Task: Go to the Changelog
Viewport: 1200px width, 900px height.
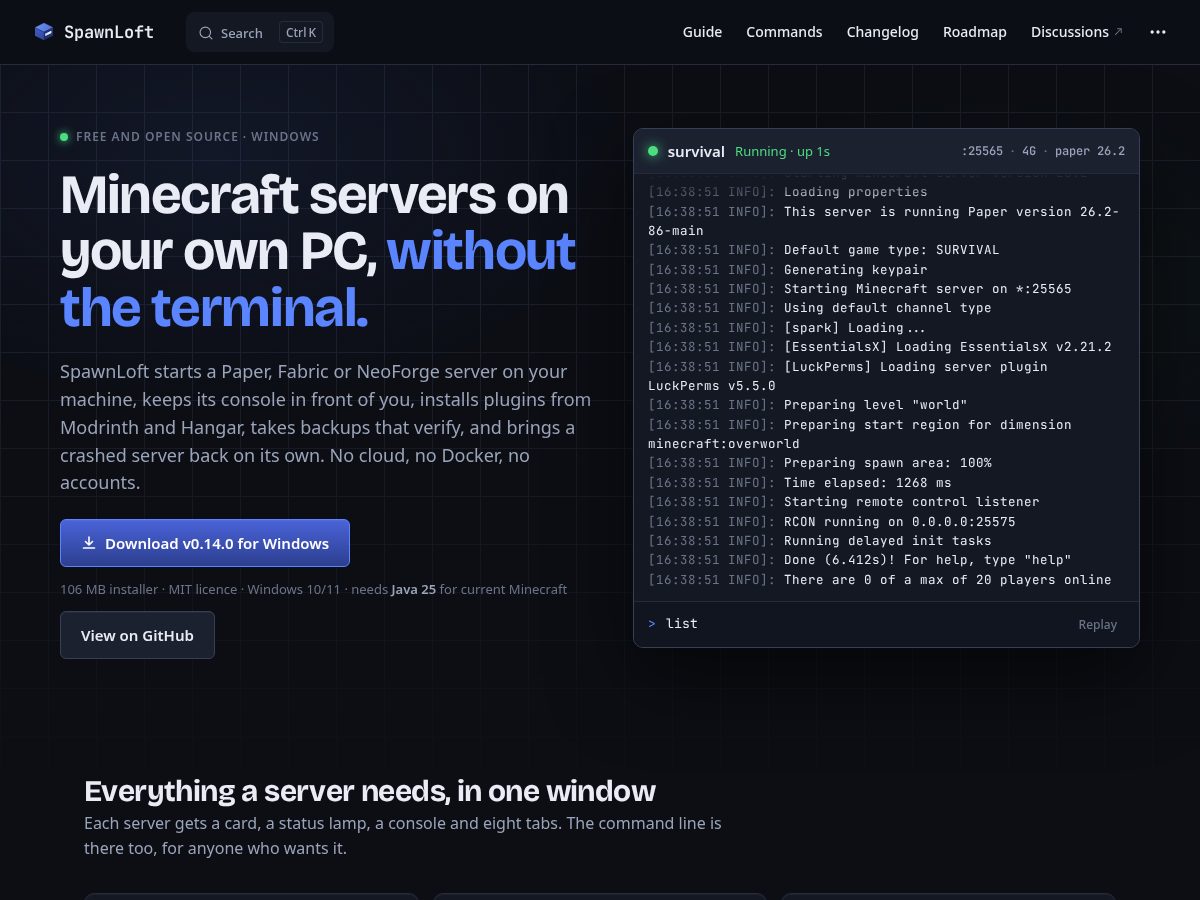Action: tap(882, 32)
